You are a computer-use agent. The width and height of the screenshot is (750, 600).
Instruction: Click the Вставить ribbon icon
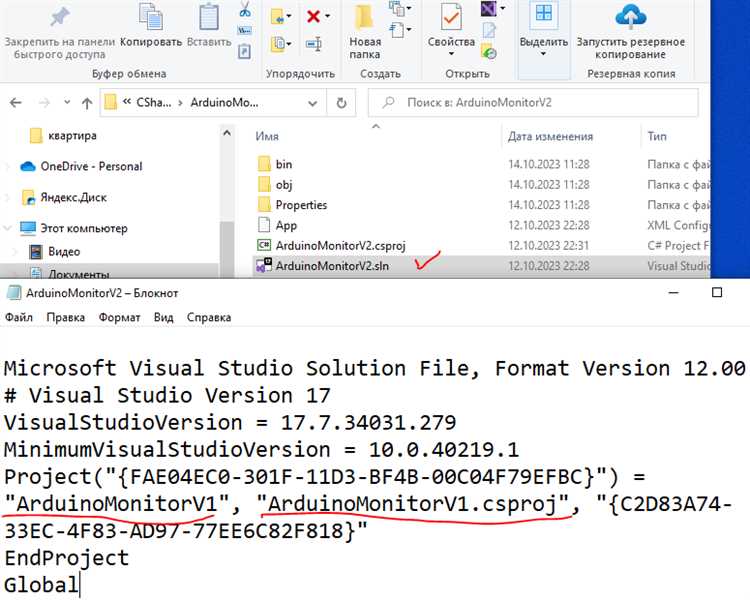pyautogui.click(x=209, y=17)
